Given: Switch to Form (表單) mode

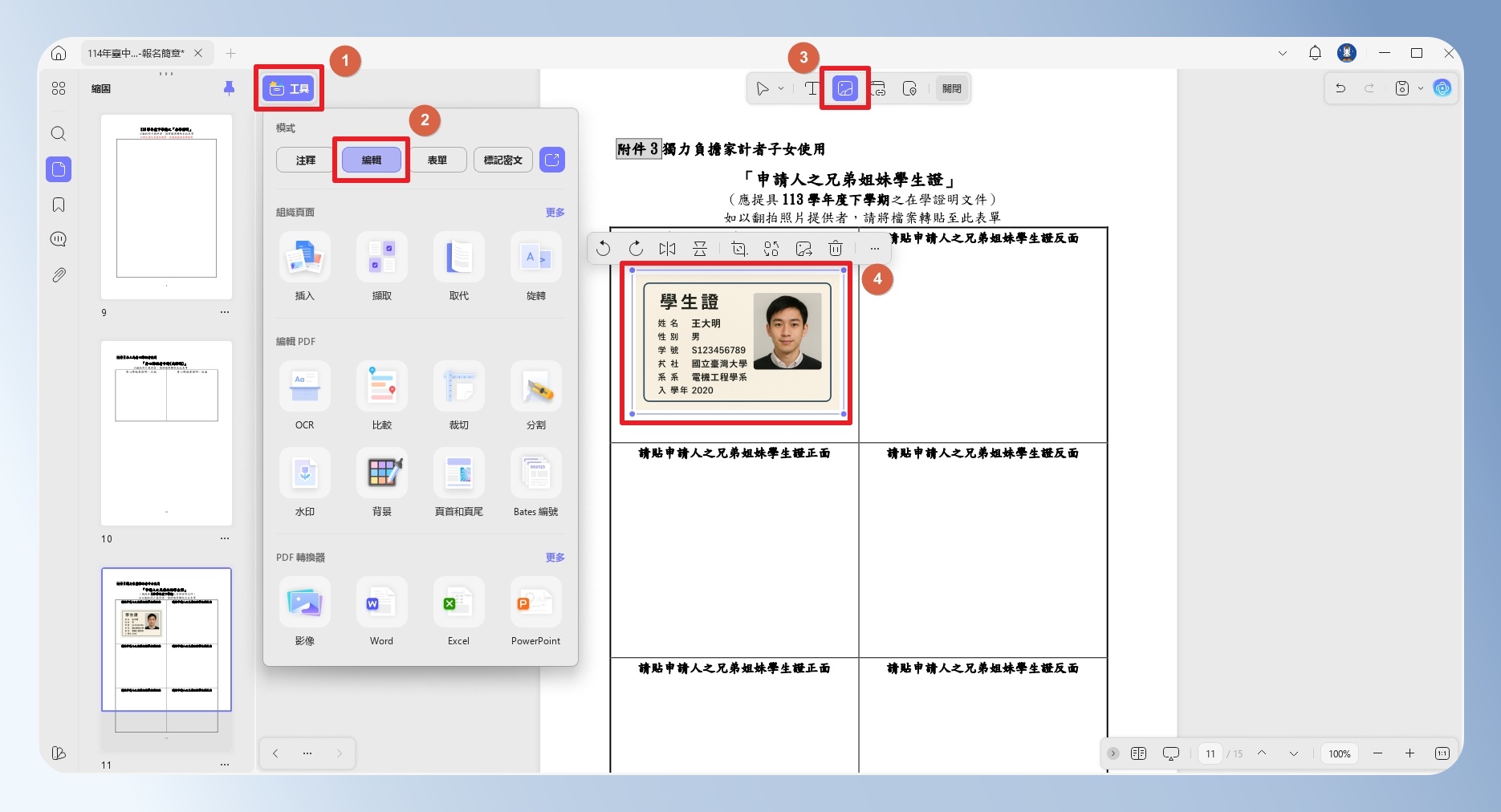Looking at the screenshot, I should tap(437, 160).
